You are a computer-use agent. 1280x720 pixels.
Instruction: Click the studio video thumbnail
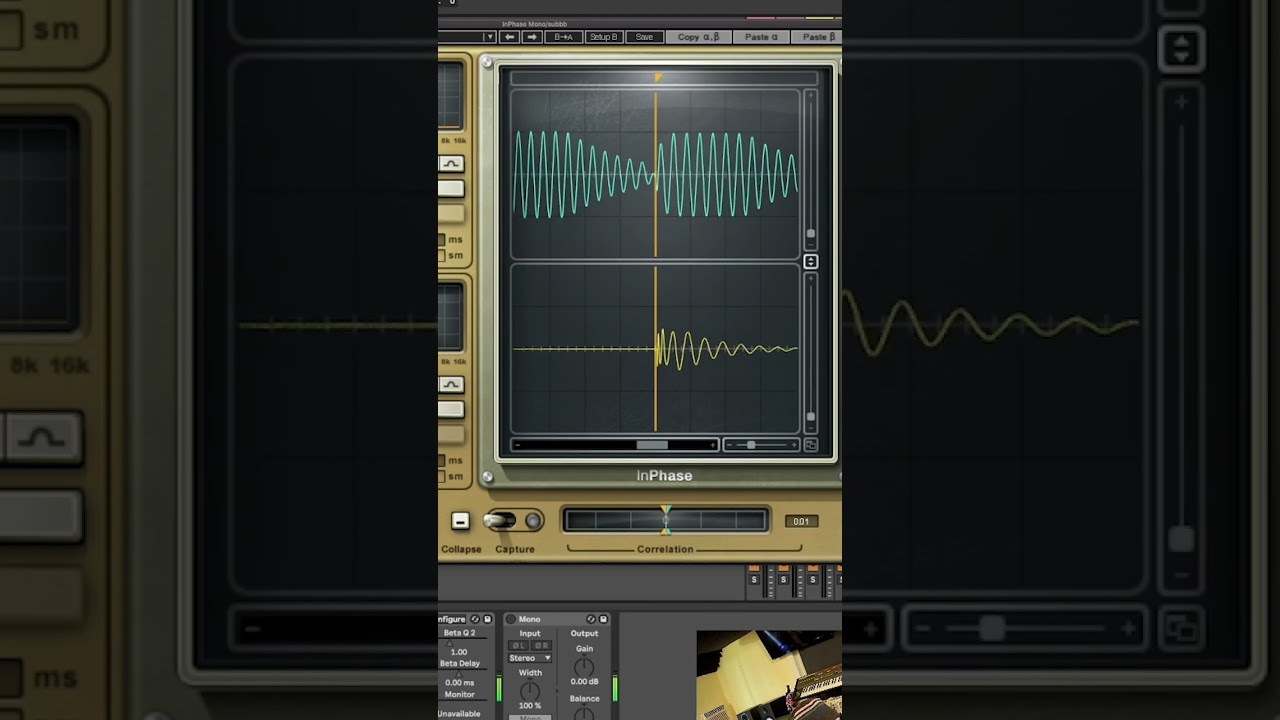tap(769, 675)
